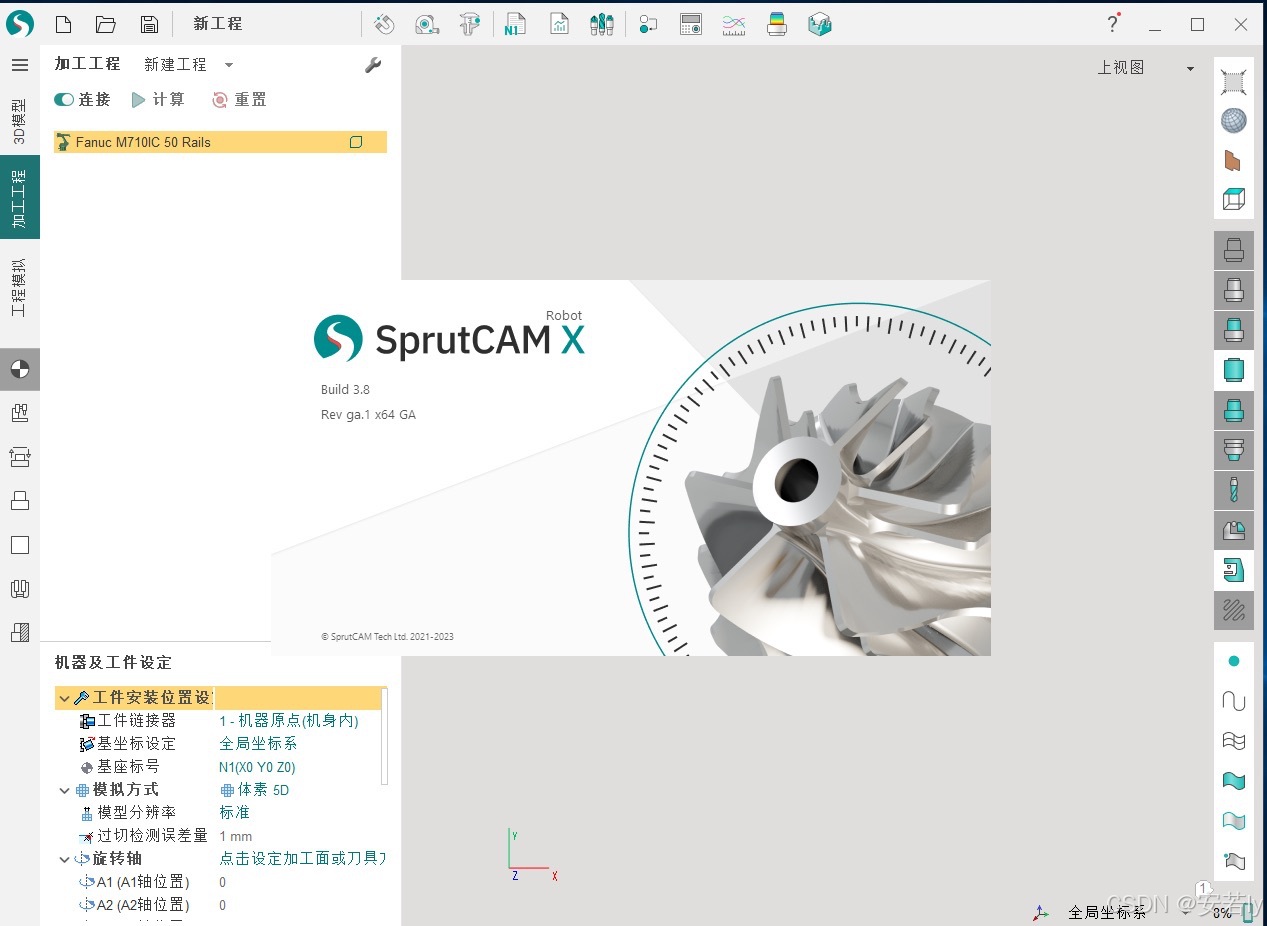This screenshot has width=1267, height=926.
Task: Click the half-filled circle origin icon
Action: pyautogui.click(x=20, y=369)
